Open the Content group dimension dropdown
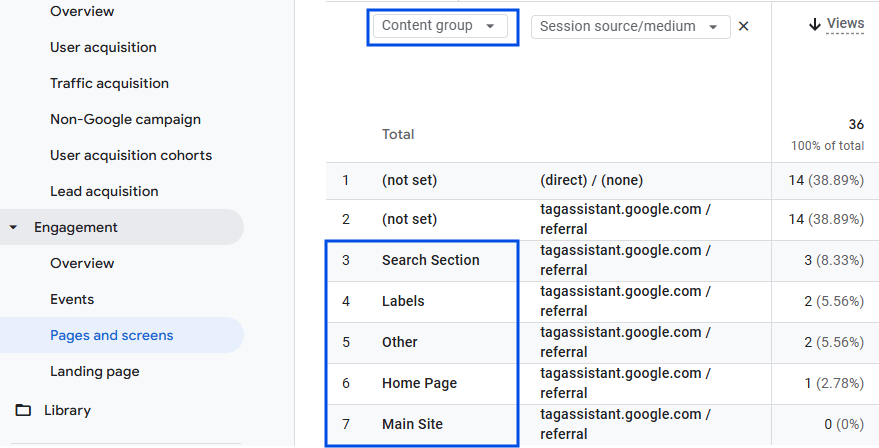This screenshot has height=448, width=879. (x=439, y=26)
